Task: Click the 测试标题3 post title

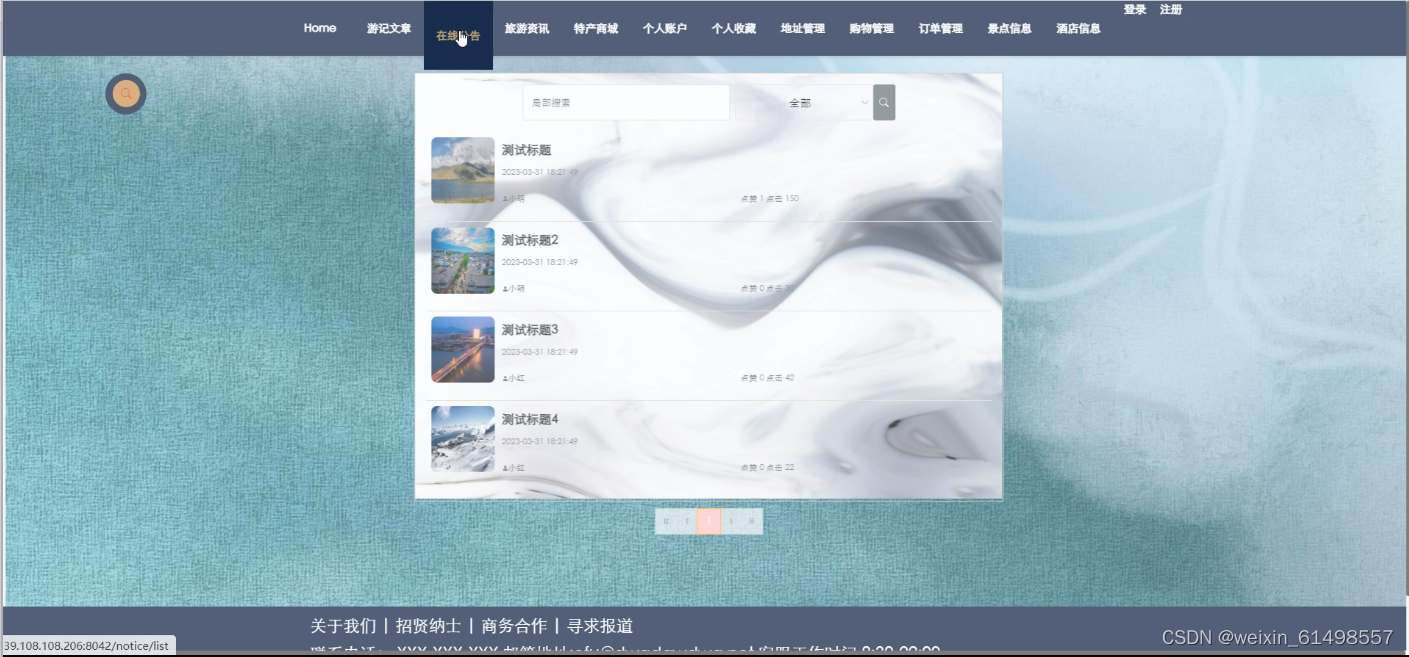Action: click(530, 330)
